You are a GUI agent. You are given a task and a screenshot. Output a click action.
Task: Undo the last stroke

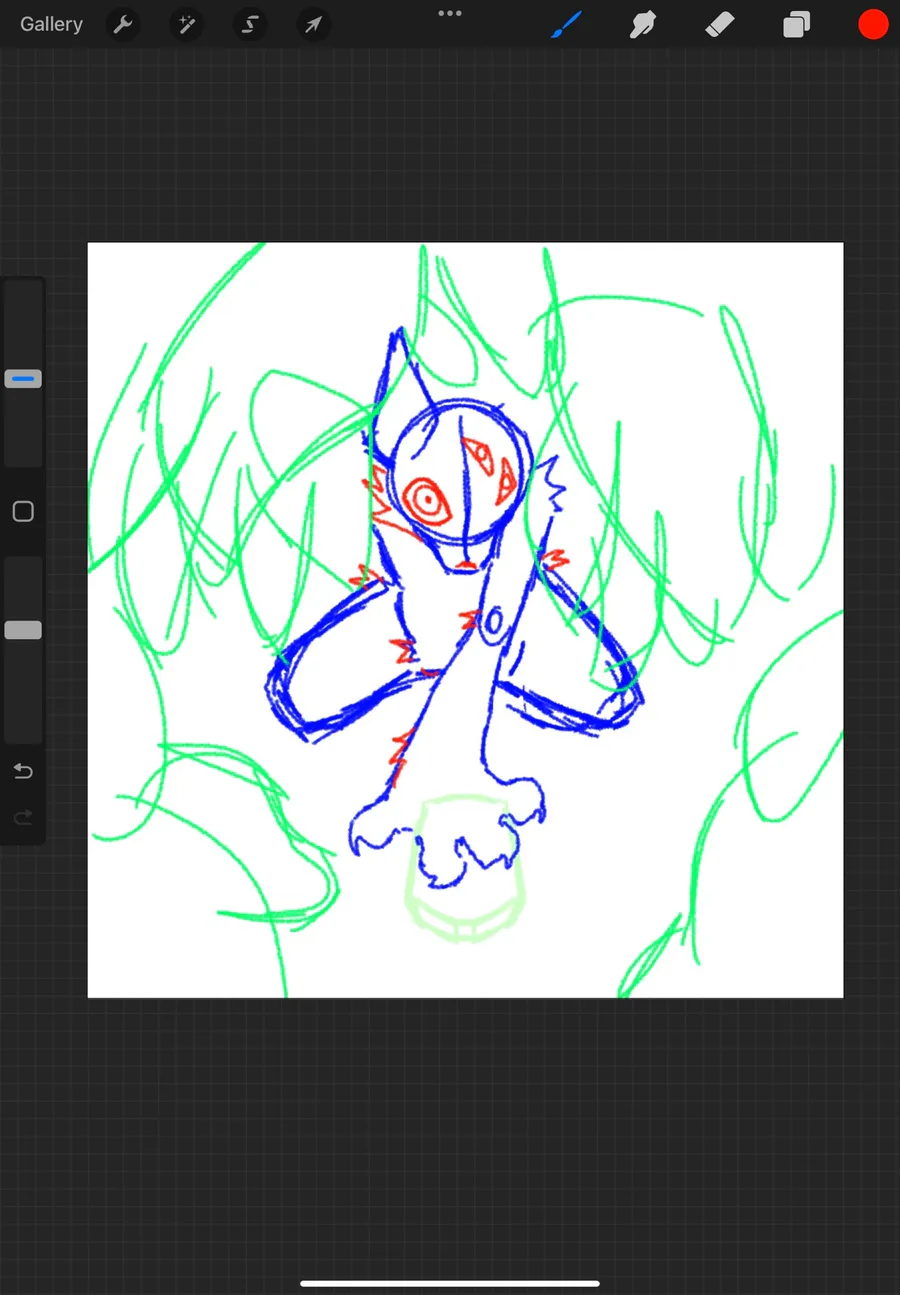pos(23,771)
